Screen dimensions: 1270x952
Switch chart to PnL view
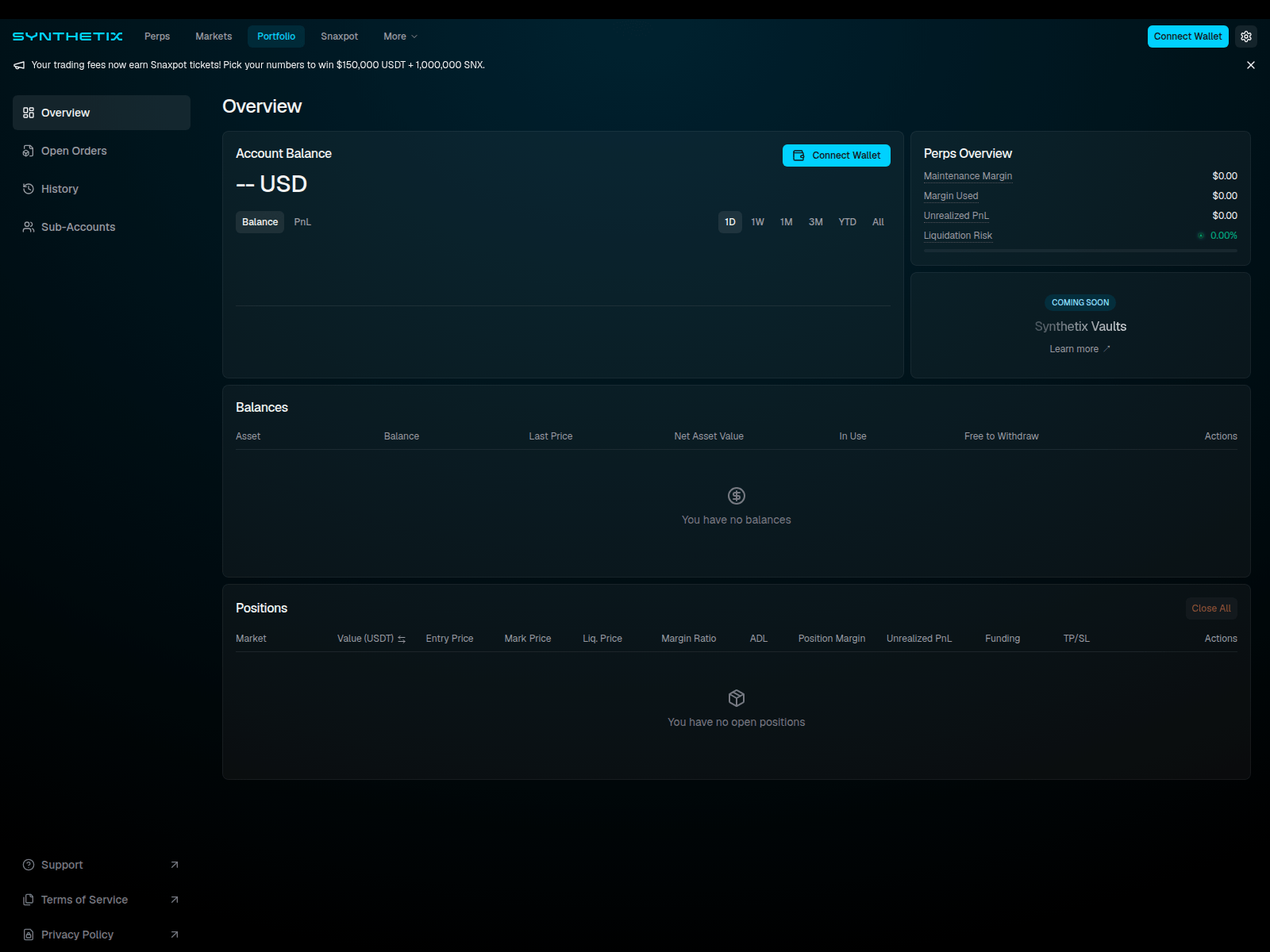(302, 222)
